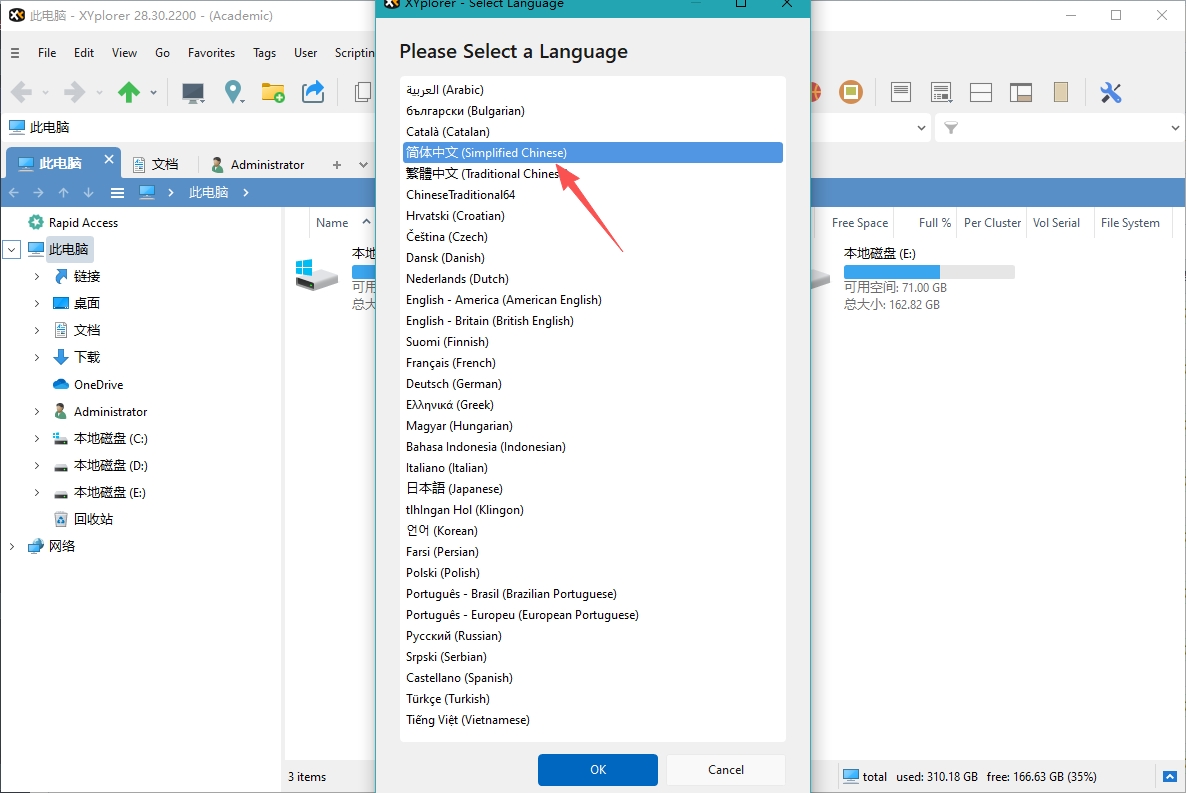The height and width of the screenshot is (793, 1186).
Task: Click breadcrumb chevron after 此电脑
Action: (x=246, y=192)
